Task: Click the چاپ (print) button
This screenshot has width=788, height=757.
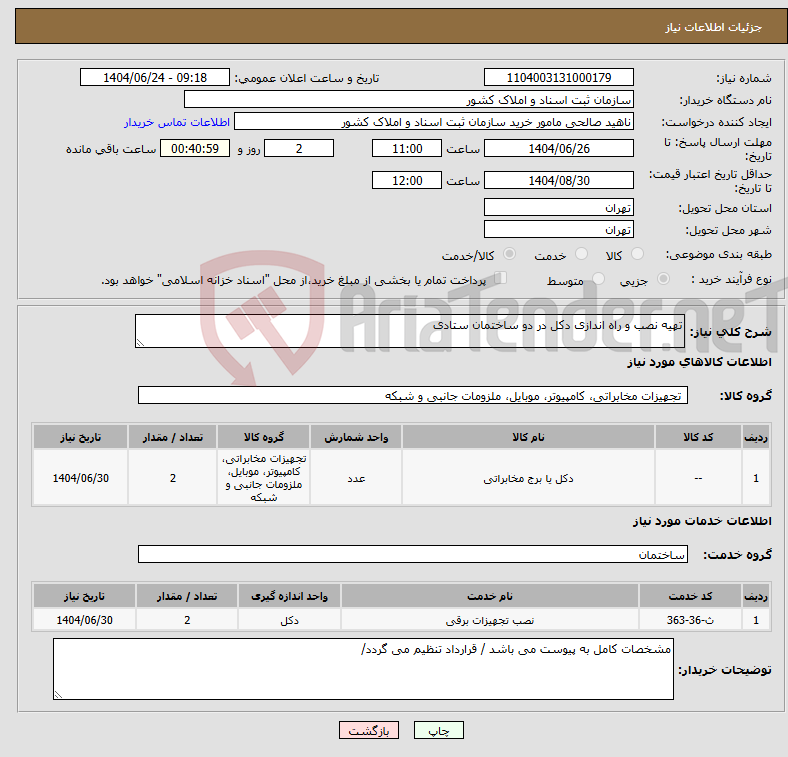Action: point(438,730)
